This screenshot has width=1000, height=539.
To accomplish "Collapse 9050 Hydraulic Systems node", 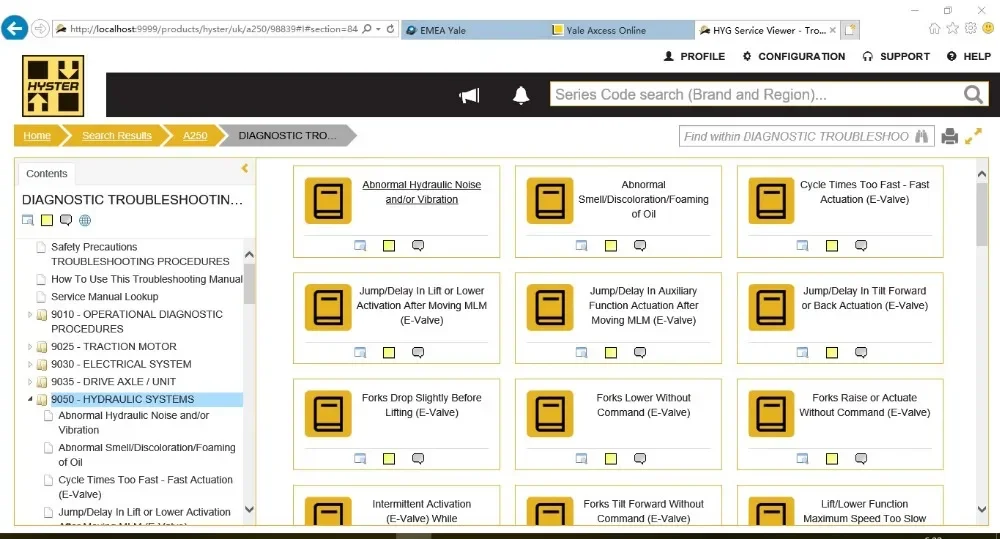I will click(x=29, y=399).
